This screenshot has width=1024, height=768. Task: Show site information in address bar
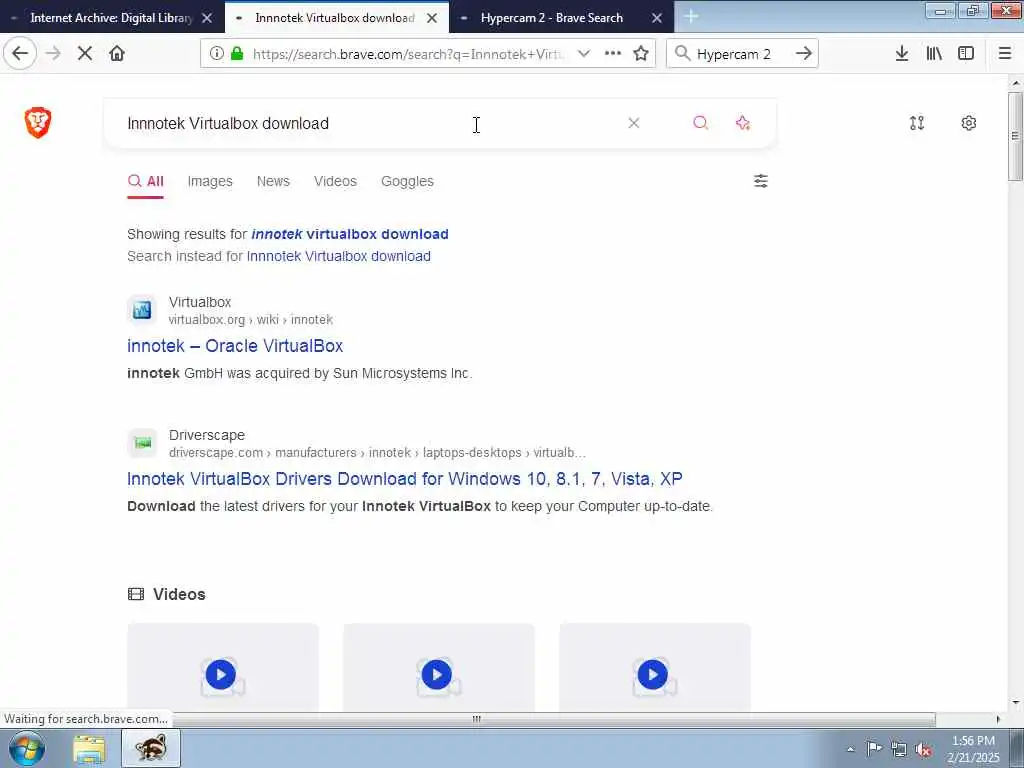(x=216, y=54)
